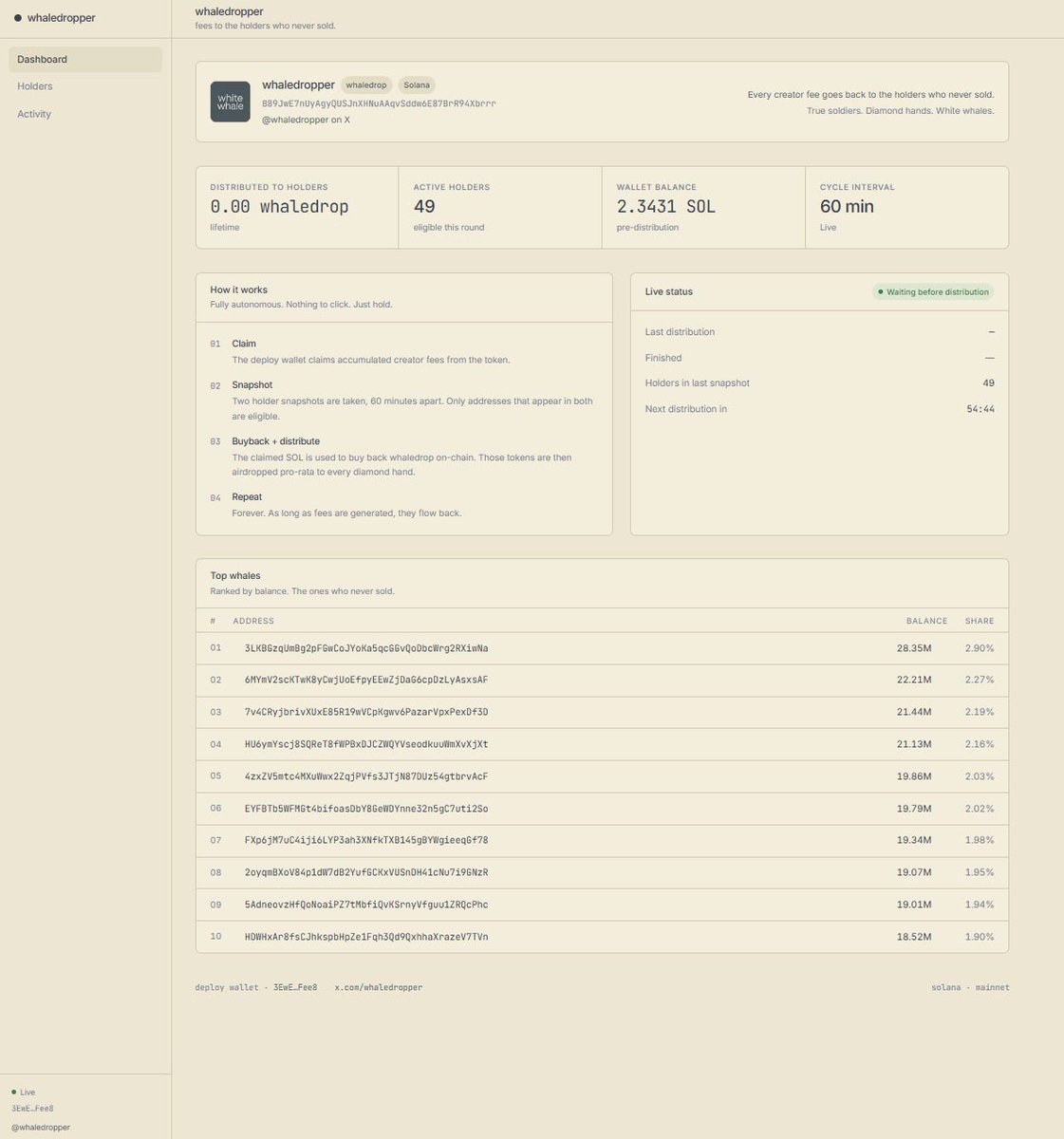This screenshot has height=1139, width=1064.
Task: Click the address starting with 4zxZV5mtc4MXuWwx
Action: tap(366, 776)
